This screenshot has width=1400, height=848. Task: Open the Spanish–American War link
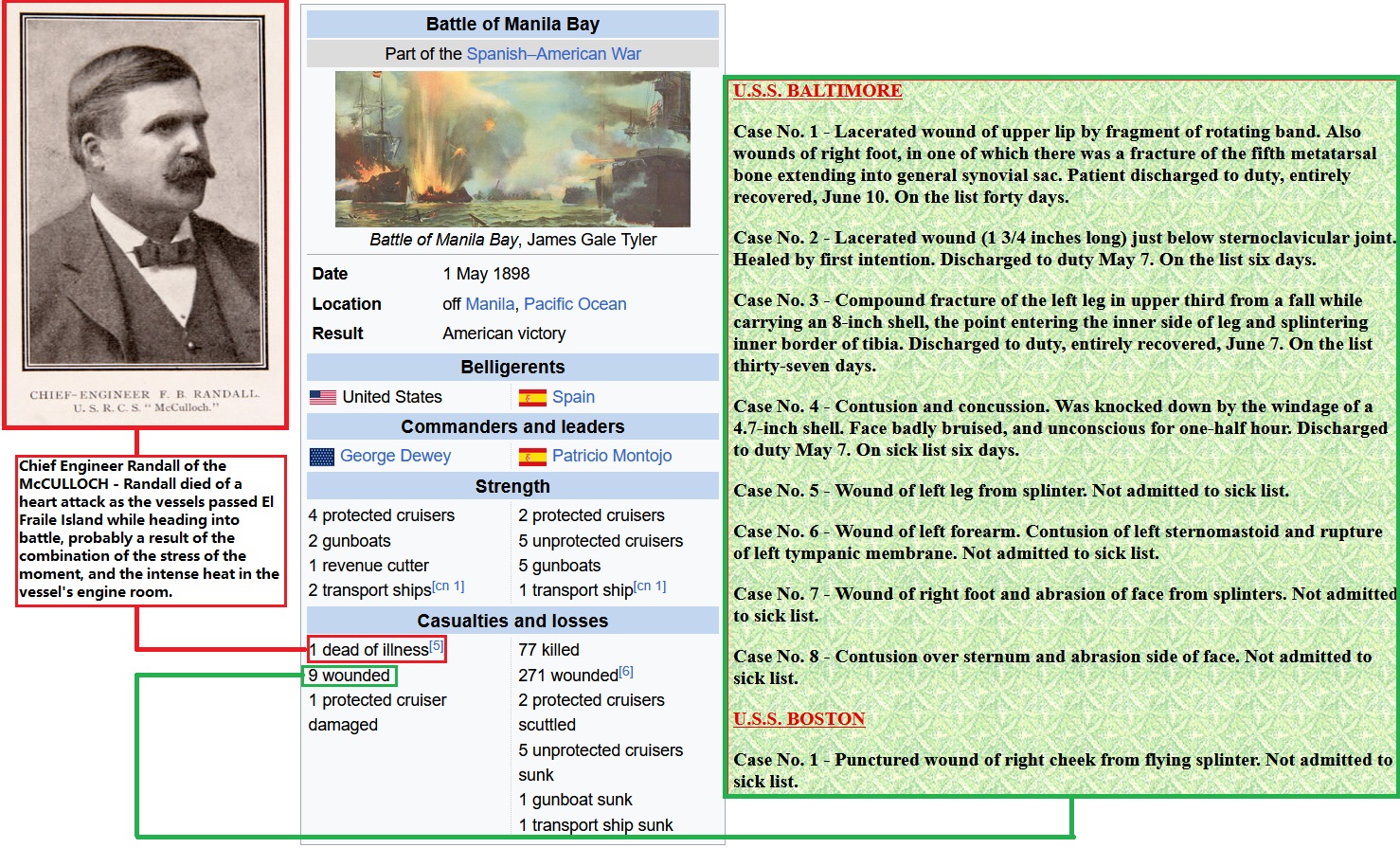point(554,54)
